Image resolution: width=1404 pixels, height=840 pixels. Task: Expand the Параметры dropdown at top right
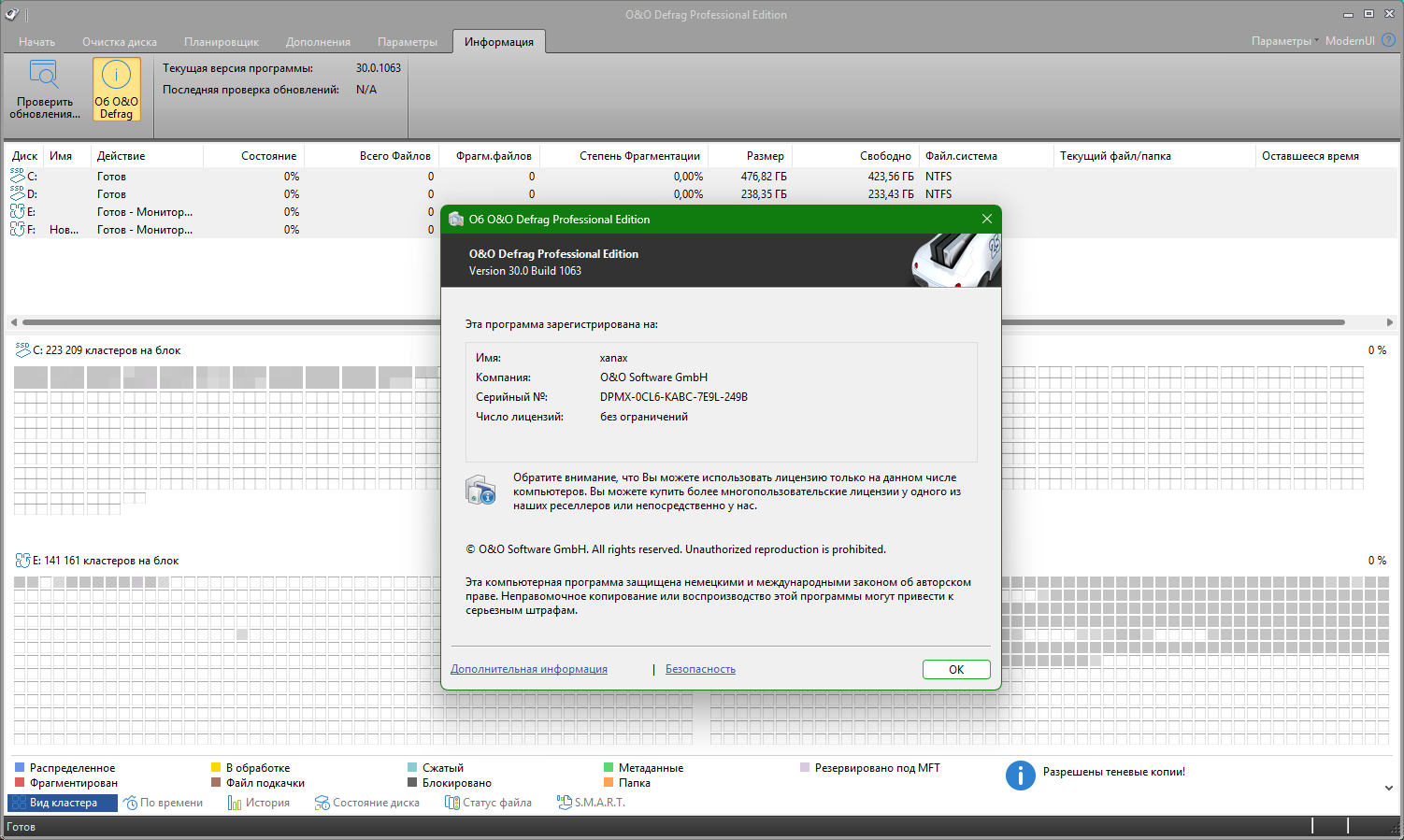[x=1285, y=40]
